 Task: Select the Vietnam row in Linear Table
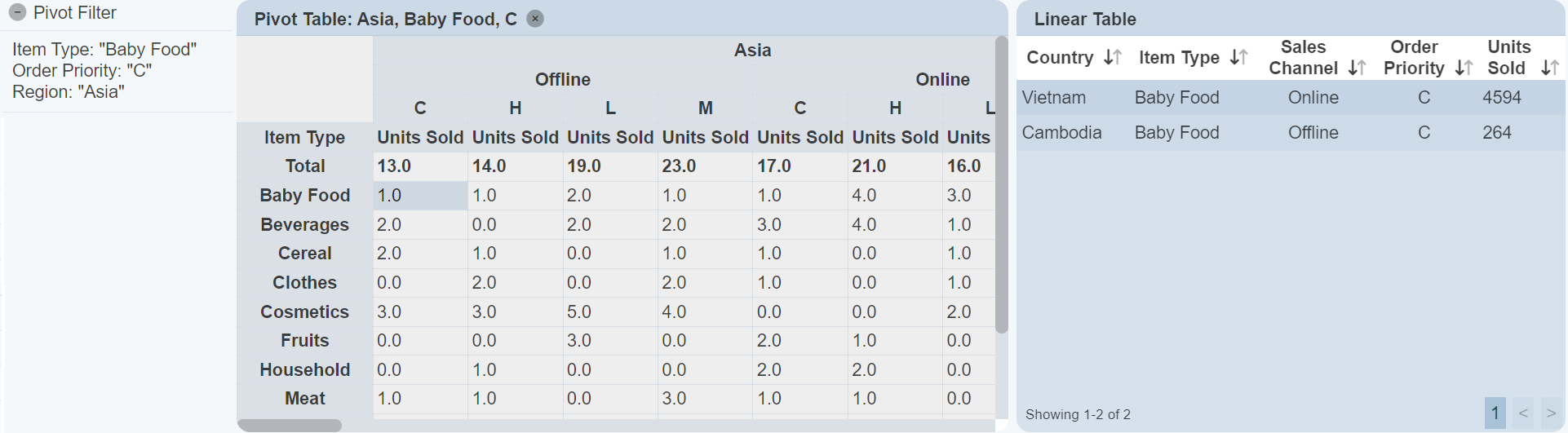tap(1289, 98)
